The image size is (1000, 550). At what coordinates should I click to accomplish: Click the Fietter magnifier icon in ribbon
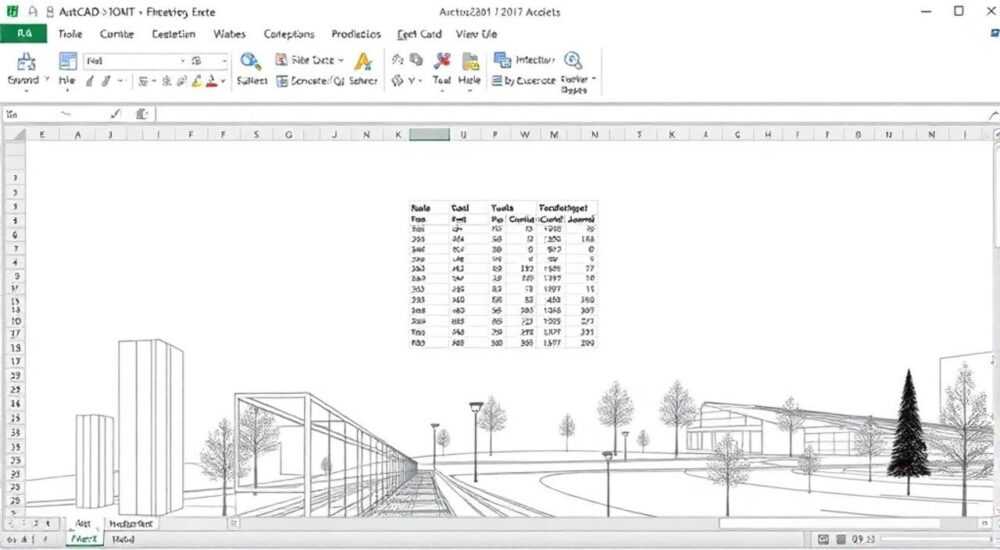573,61
